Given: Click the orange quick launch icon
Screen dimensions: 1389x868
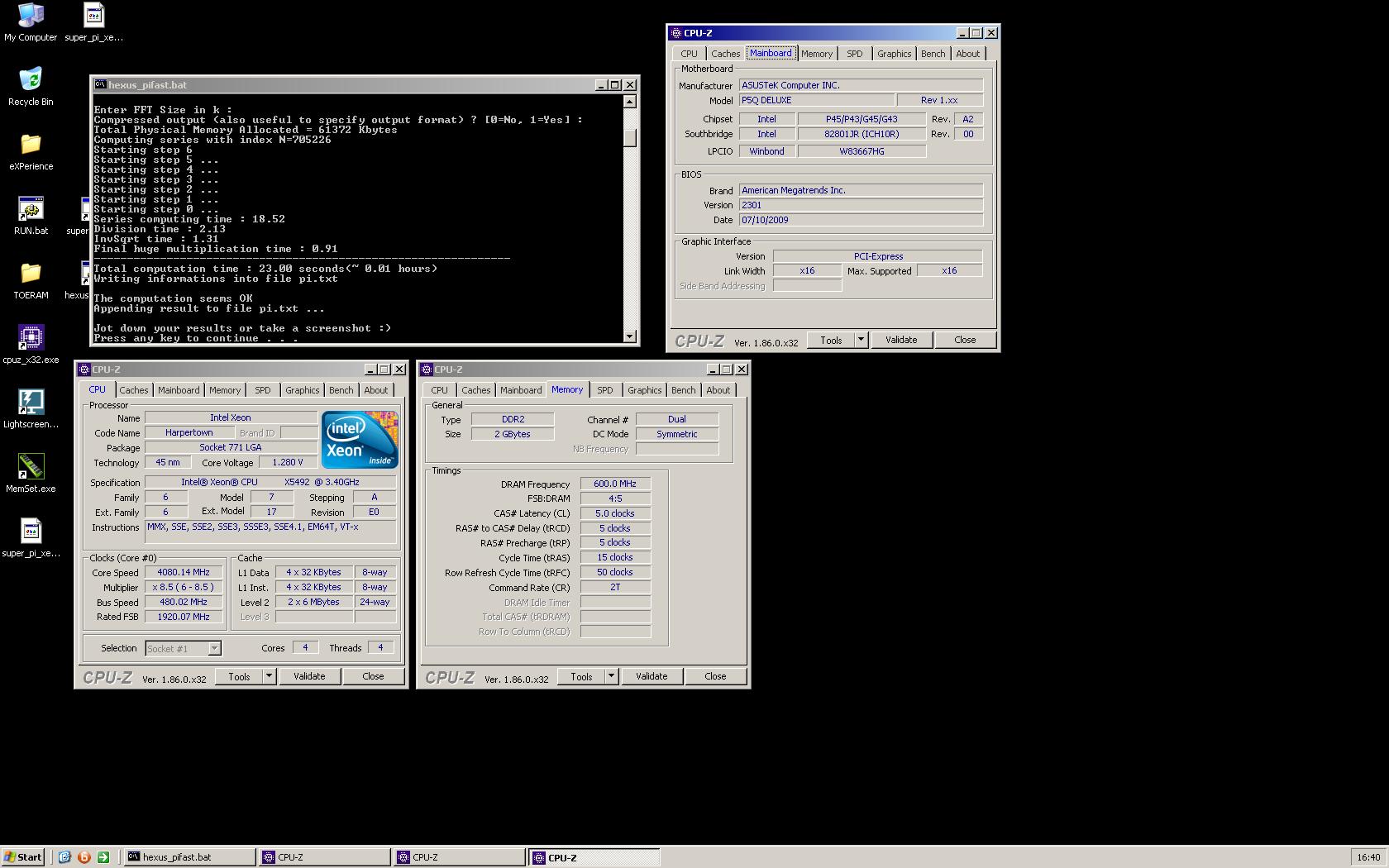Looking at the screenshot, I should click(84, 857).
